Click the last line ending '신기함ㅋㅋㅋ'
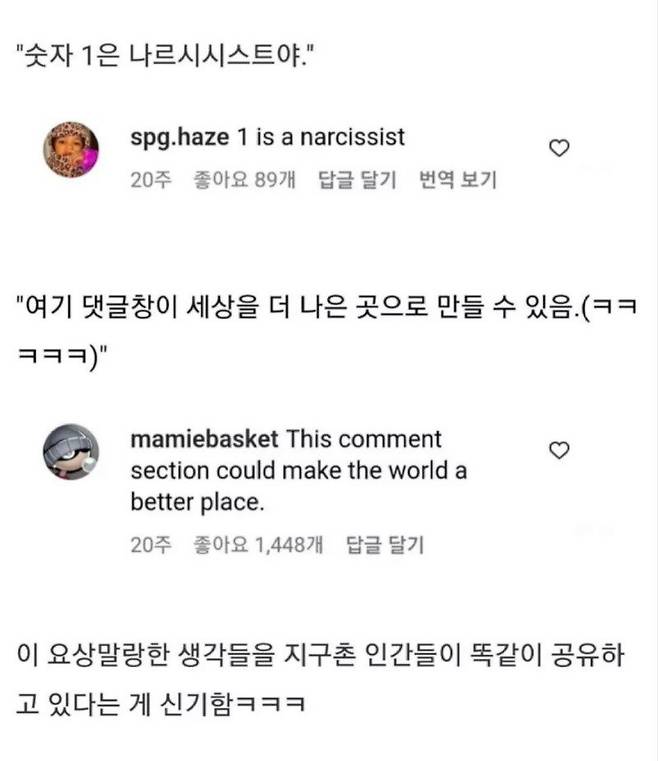 point(161,704)
